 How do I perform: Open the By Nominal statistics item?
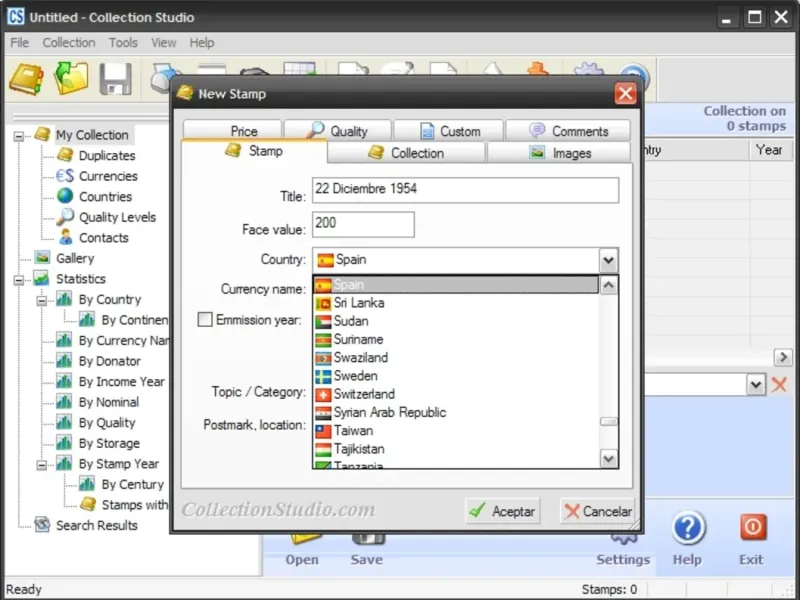pyautogui.click(x=108, y=402)
